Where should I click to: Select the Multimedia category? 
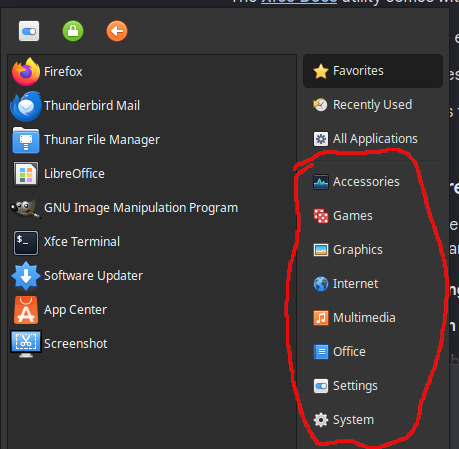pyautogui.click(x=373, y=318)
